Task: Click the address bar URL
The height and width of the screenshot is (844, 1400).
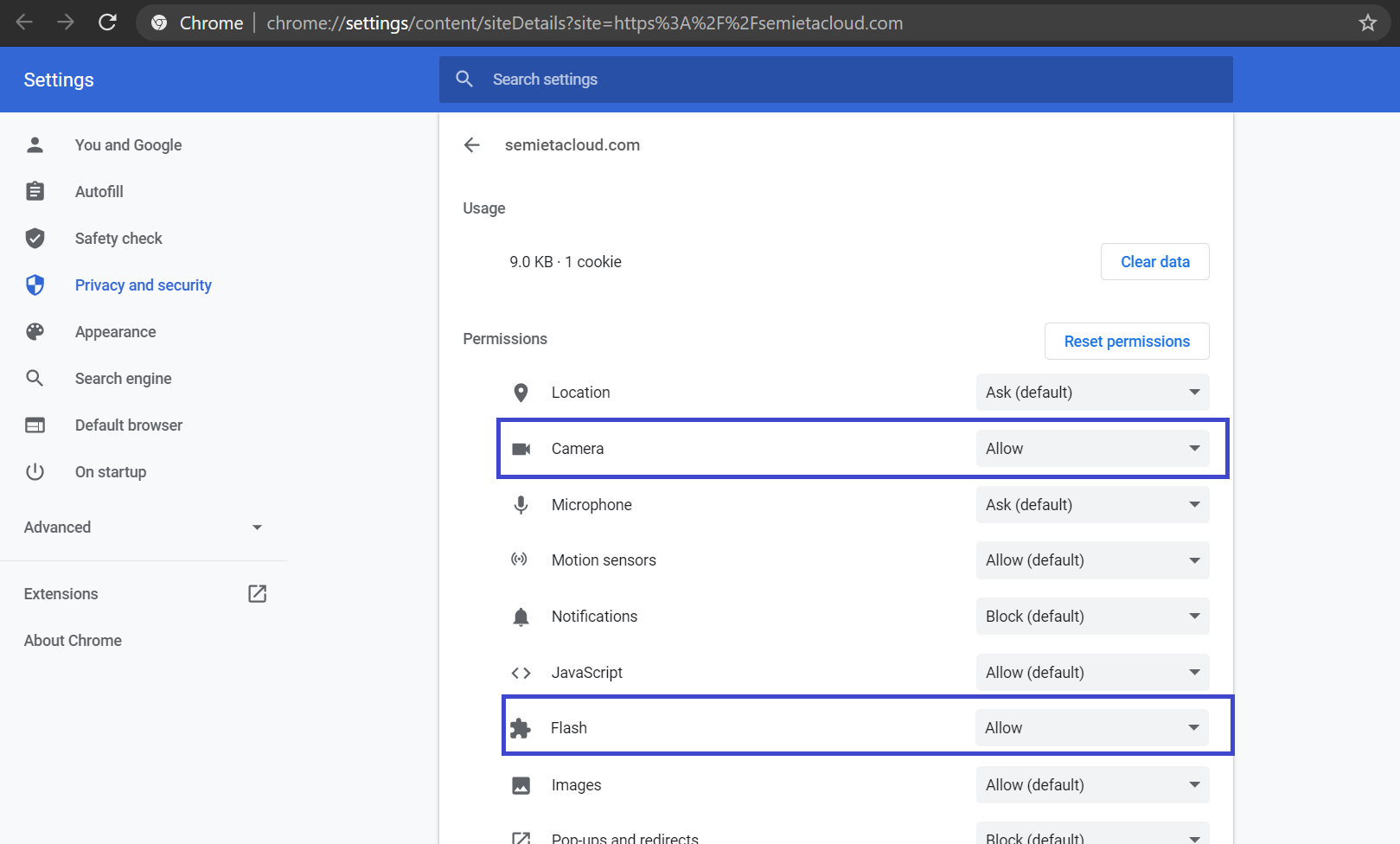Action: pyautogui.click(x=585, y=23)
